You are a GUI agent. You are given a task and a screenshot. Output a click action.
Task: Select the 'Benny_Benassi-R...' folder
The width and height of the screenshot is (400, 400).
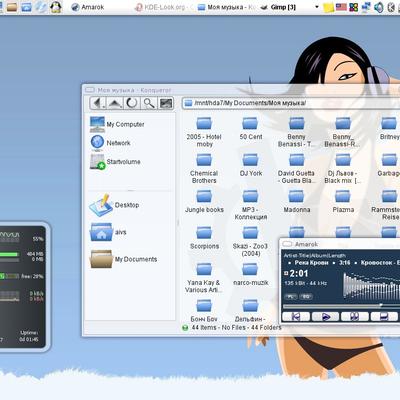pos(342,133)
